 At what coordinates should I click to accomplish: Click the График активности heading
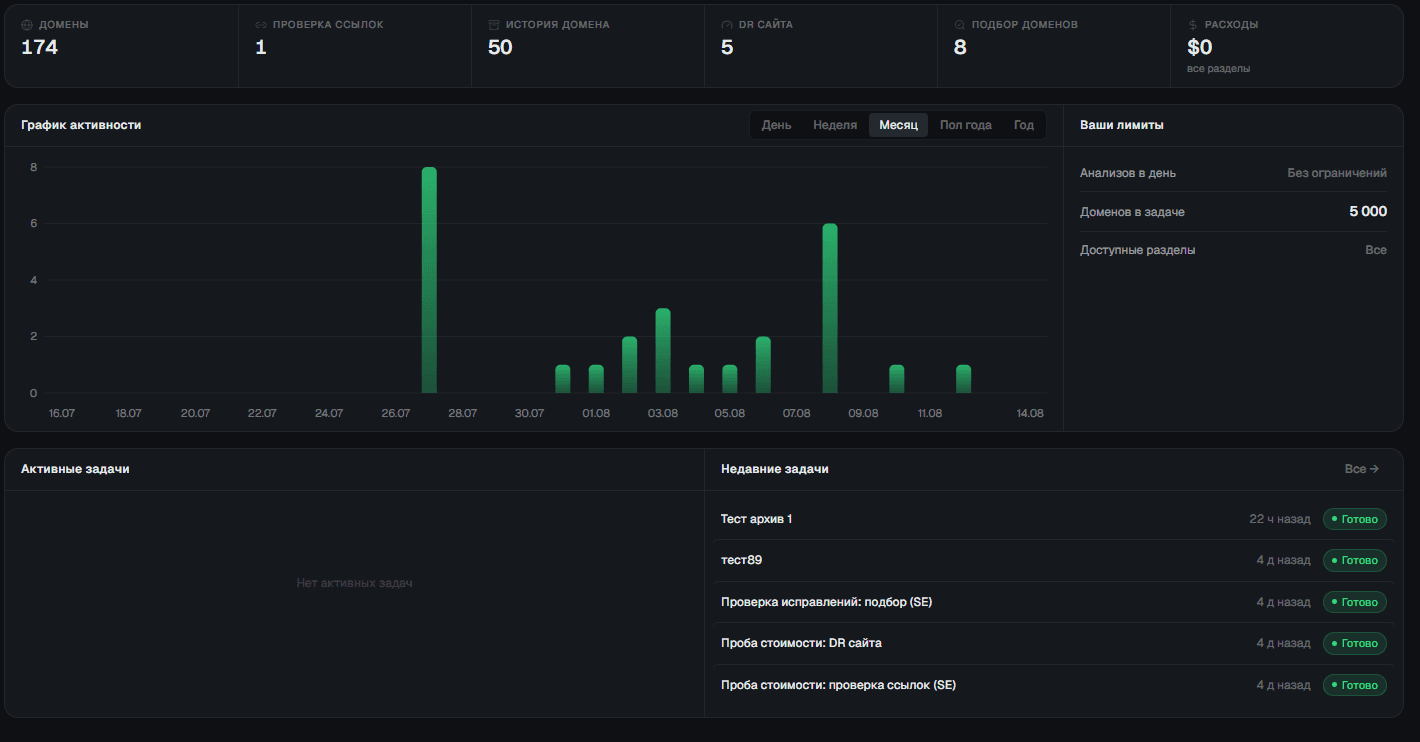81,125
